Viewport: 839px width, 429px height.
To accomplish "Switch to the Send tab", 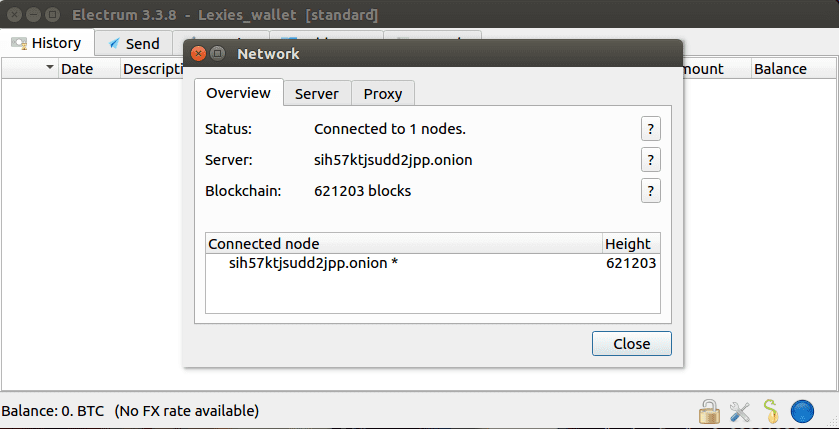I will (134, 44).
